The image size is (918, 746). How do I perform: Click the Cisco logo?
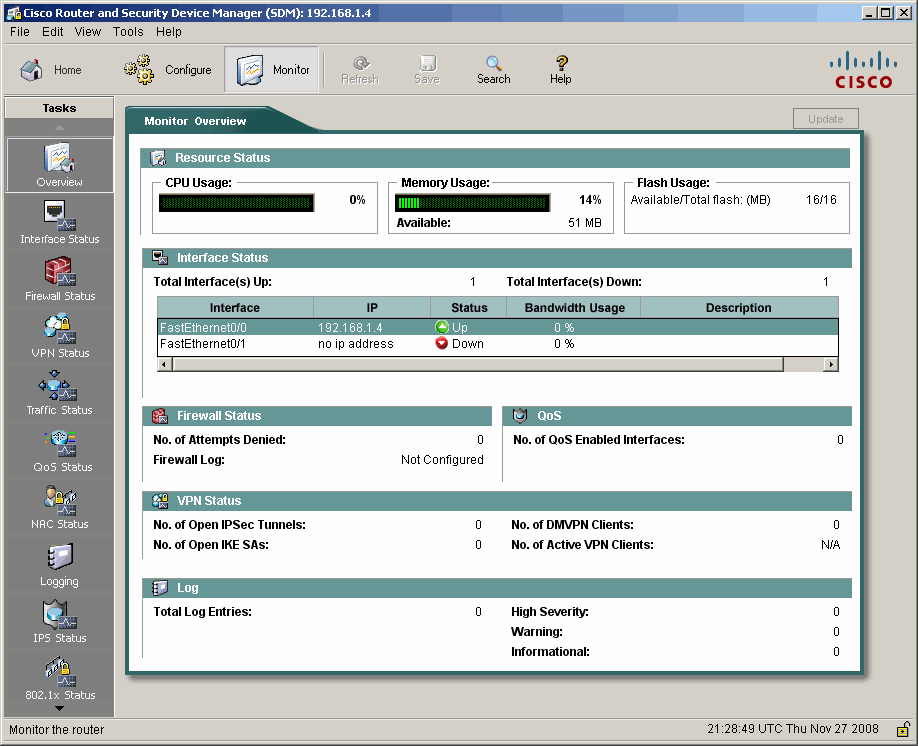[864, 70]
